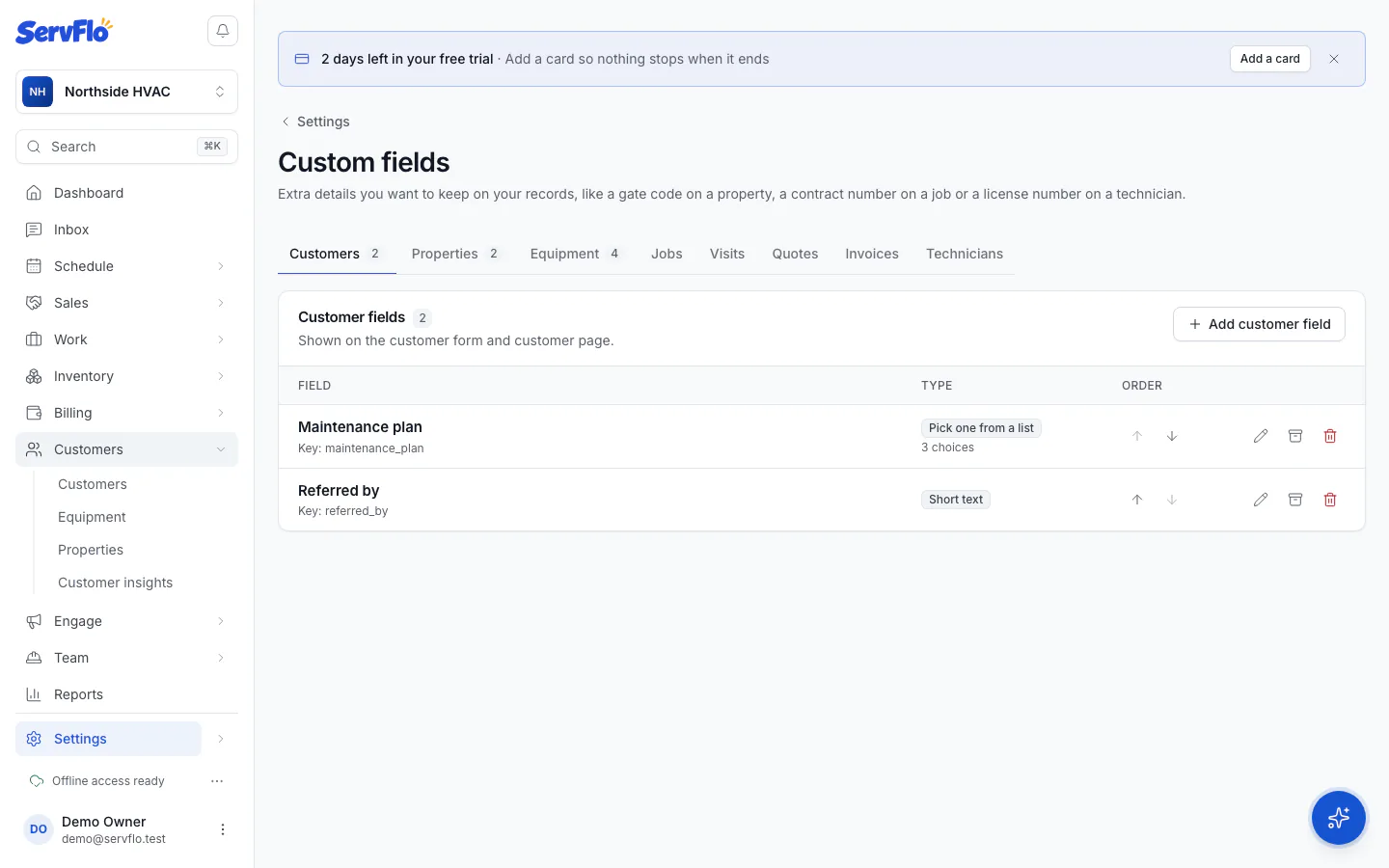This screenshot has height=868, width=1389.
Task: Move Maintenance plan field down
Action: tap(1172, 436)
